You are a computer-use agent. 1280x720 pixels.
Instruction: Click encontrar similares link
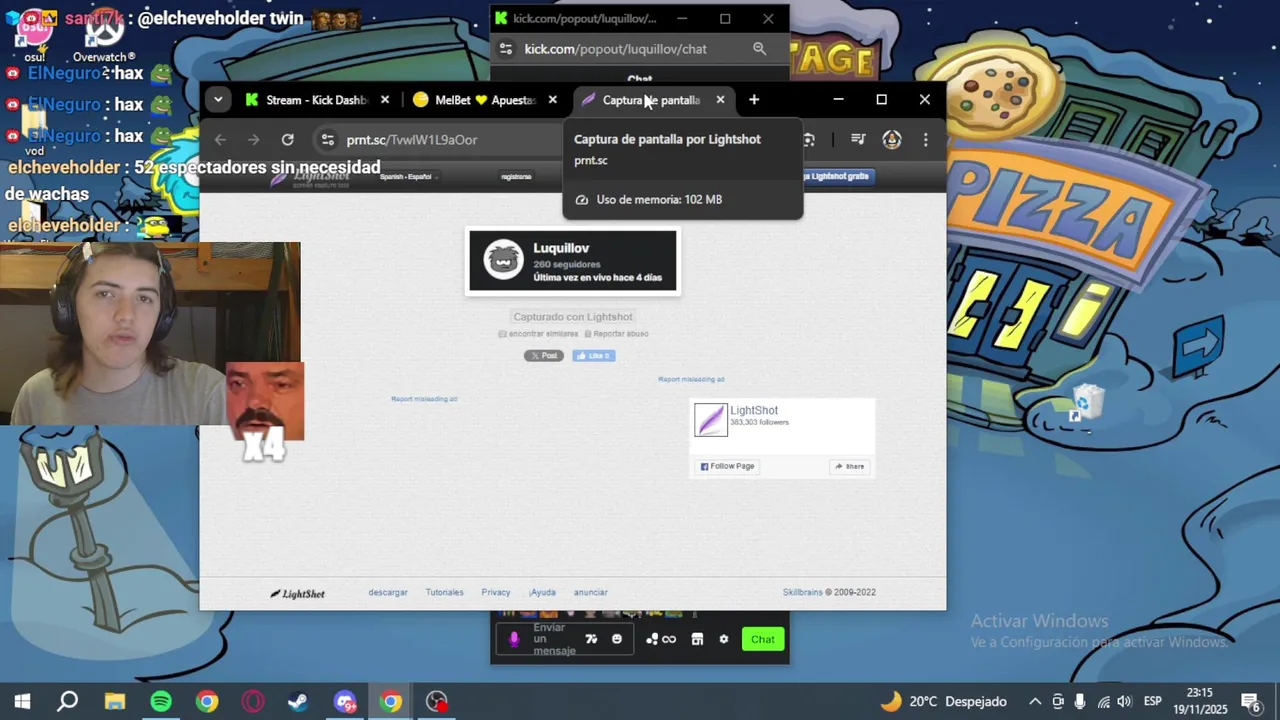pyautogui.click(x=539, y=334)
